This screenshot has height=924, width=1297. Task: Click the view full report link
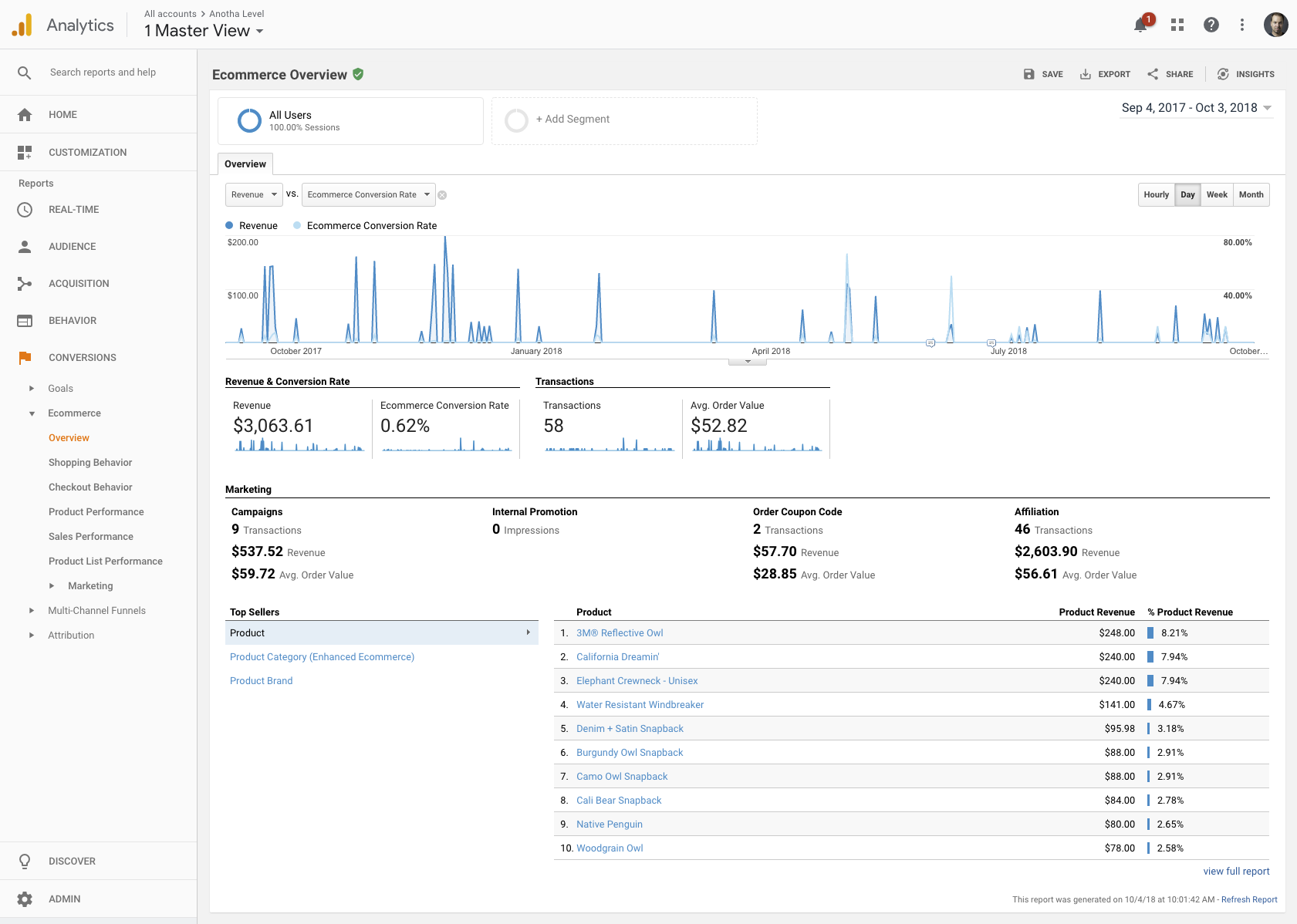[x=1236, y=872]
